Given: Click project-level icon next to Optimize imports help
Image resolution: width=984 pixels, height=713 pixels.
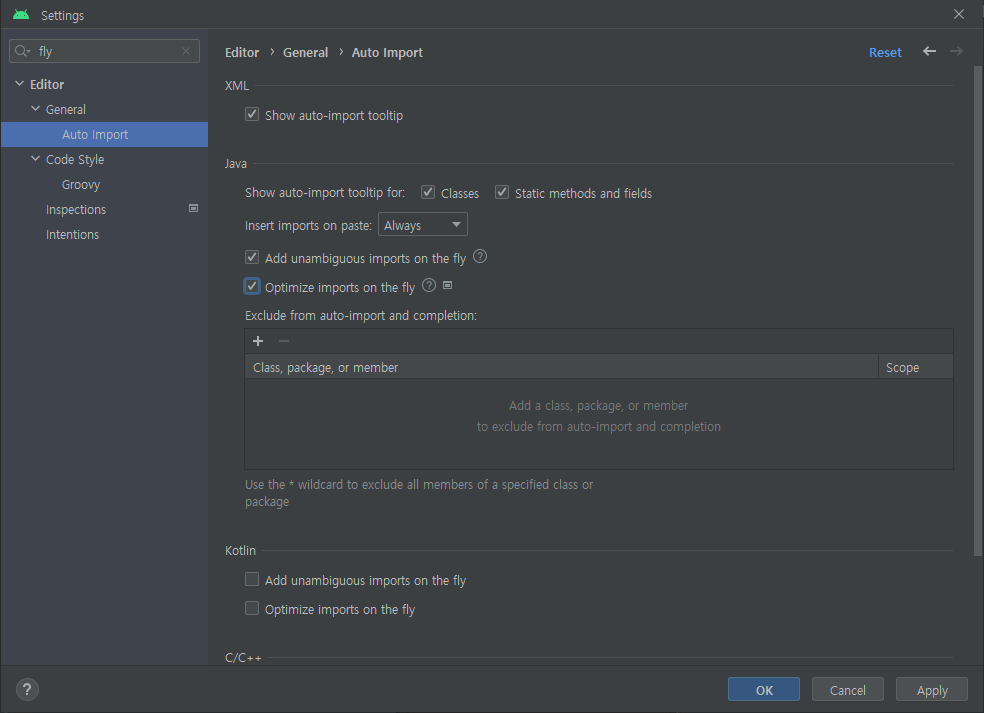Looking at the screenshot, I should coord(447,286).
